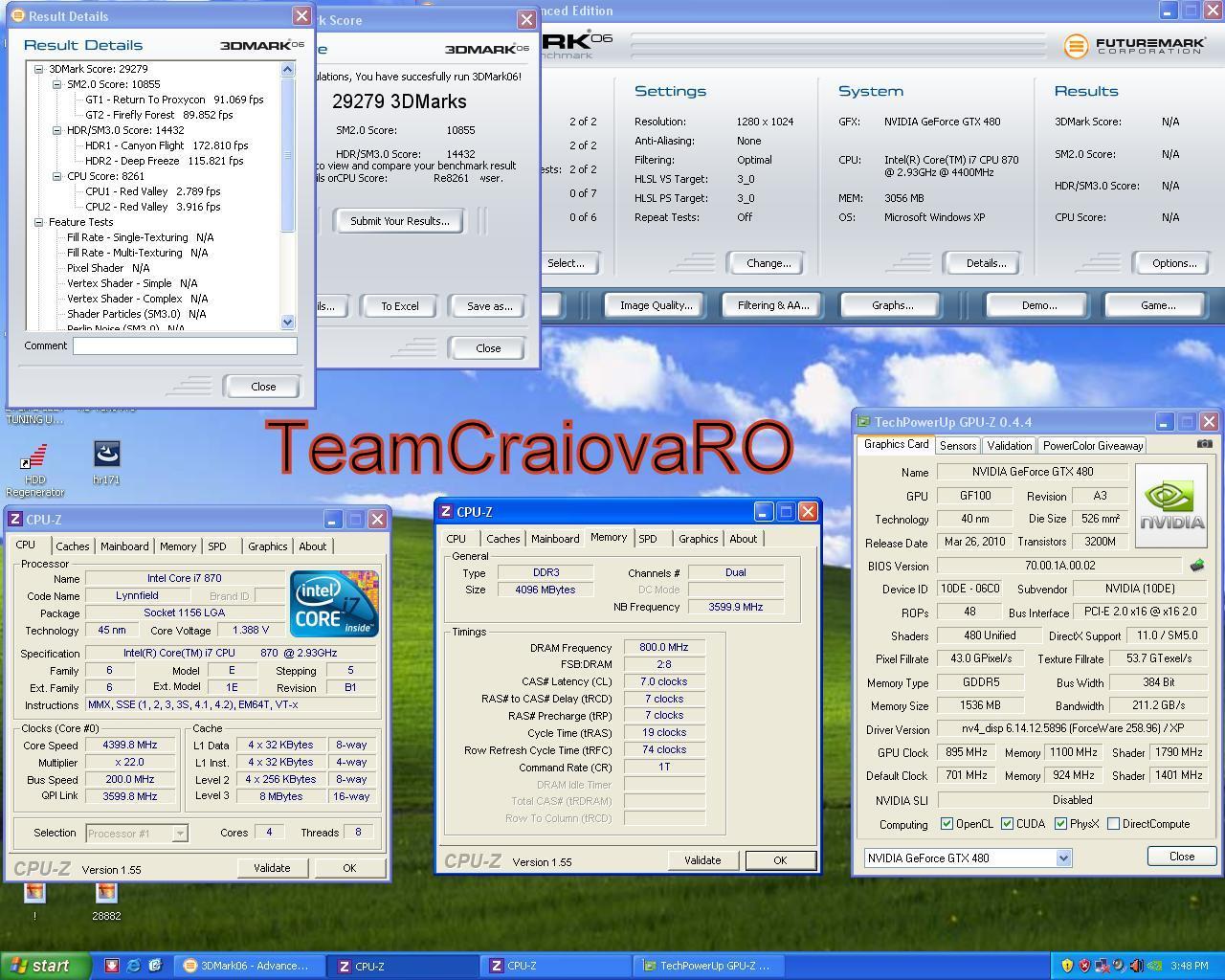
Task: Click the BIOS save chip icon in GPU-Z
Action: click(1196, 566)
